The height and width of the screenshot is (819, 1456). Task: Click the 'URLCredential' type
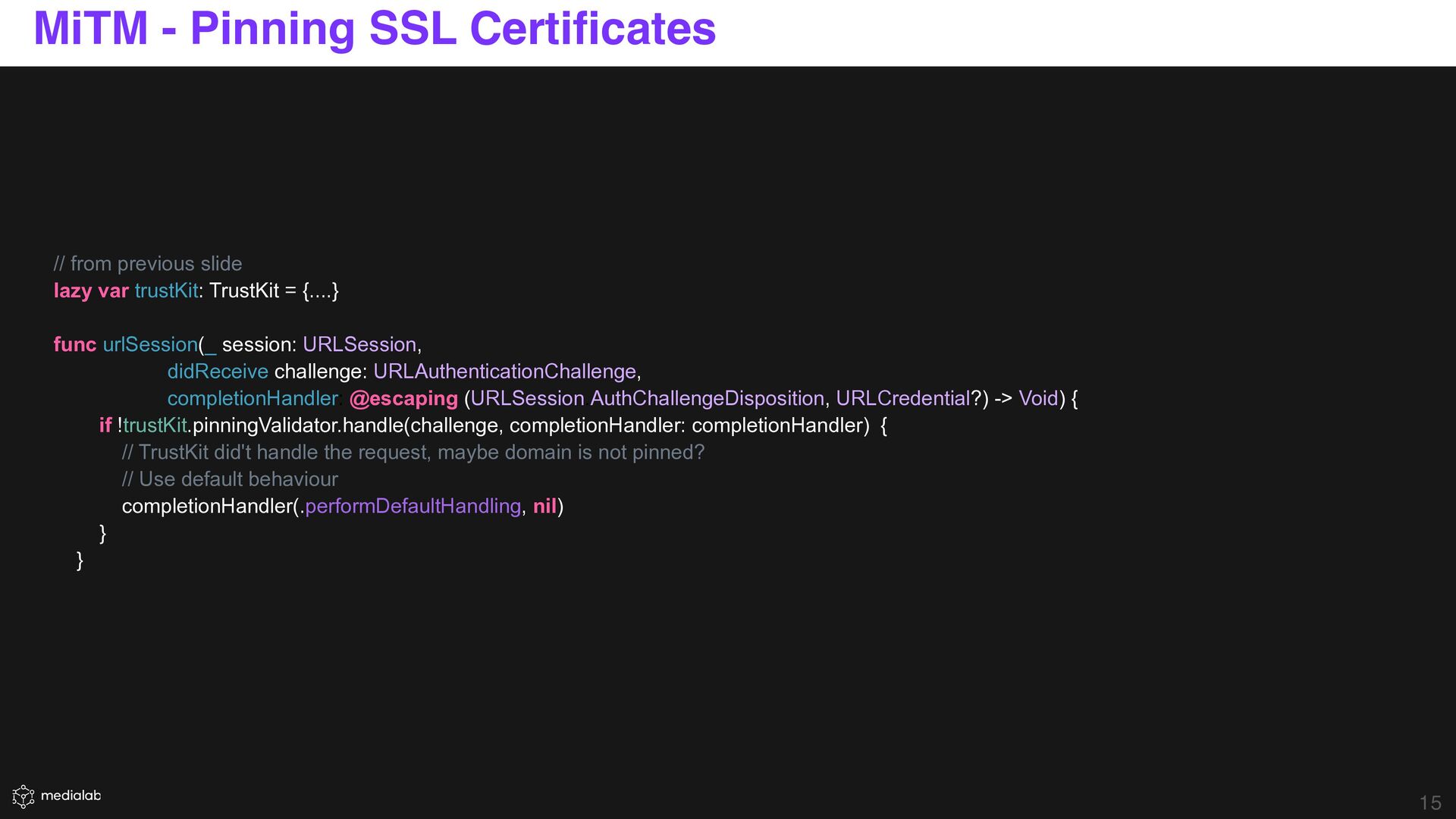pos(902,399)
